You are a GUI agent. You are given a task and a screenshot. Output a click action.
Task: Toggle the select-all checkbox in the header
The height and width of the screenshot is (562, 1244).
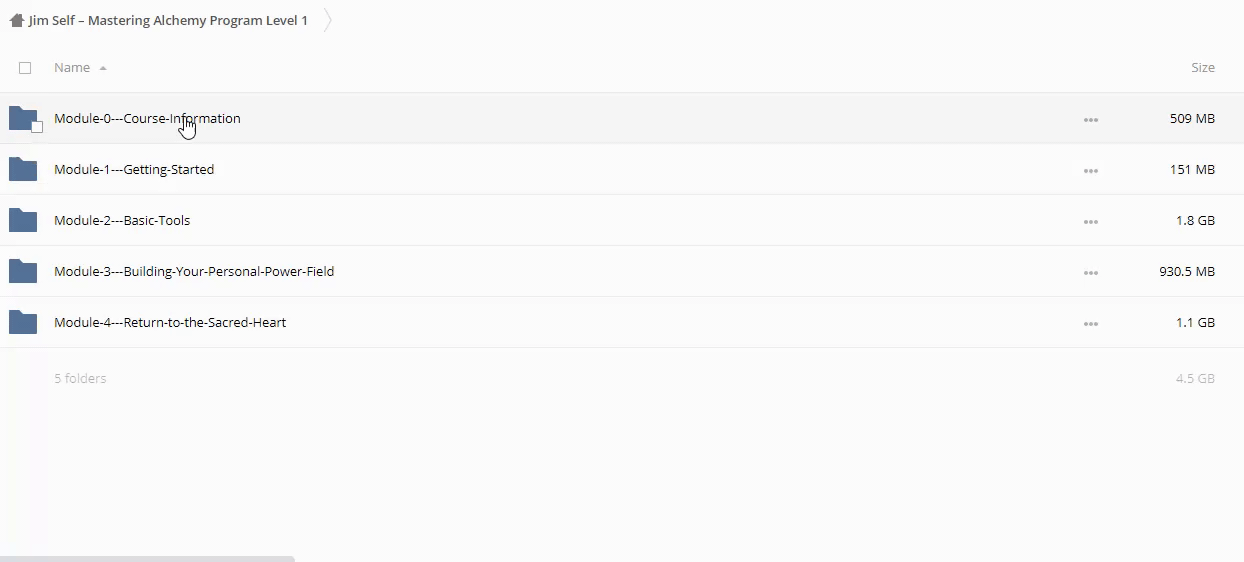(x=25, y=68)
